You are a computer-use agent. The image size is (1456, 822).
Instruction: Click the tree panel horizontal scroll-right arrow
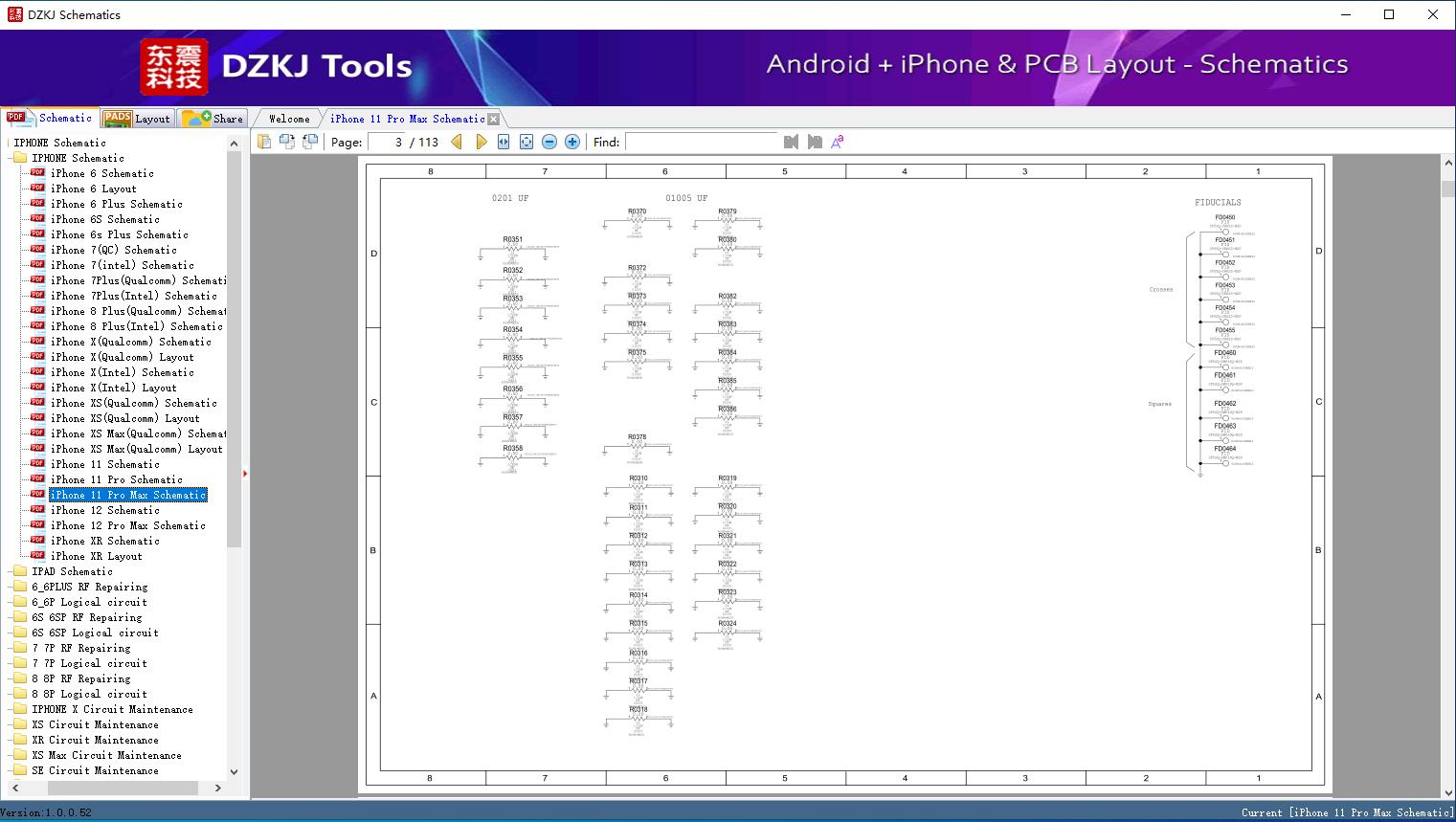point(218,788)
